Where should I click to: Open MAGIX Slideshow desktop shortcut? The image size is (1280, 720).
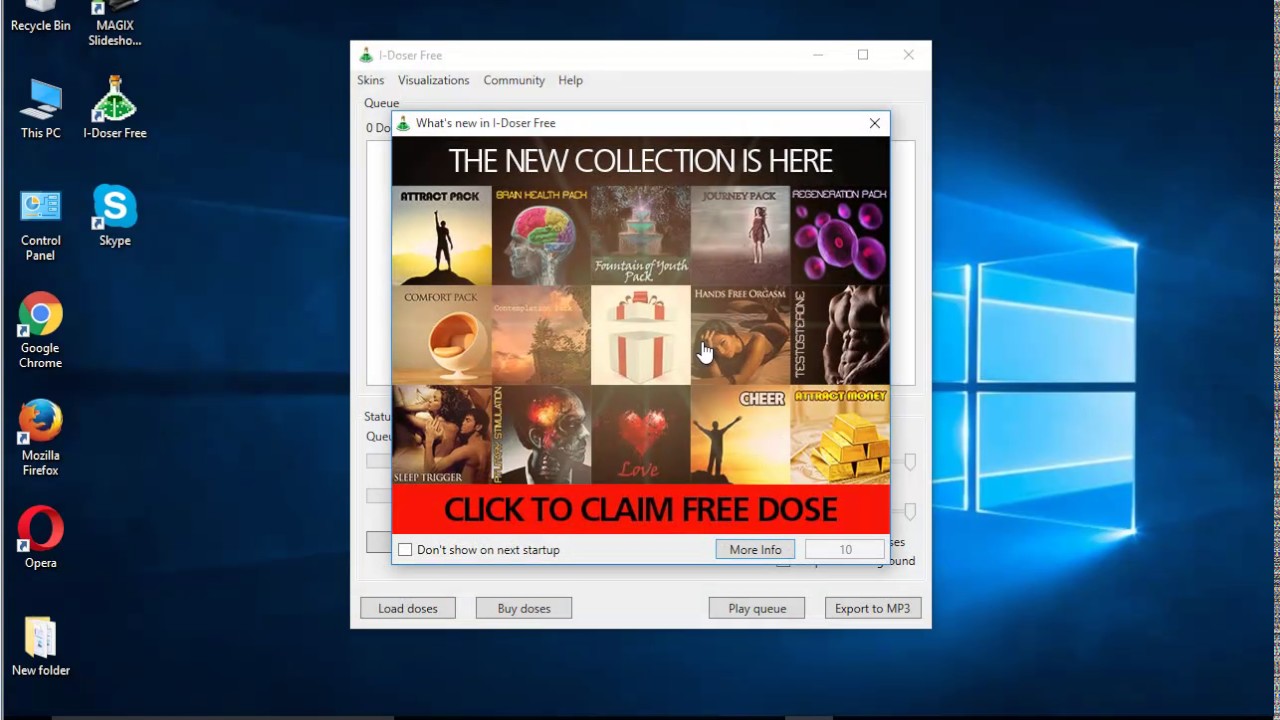click(114, 24)
